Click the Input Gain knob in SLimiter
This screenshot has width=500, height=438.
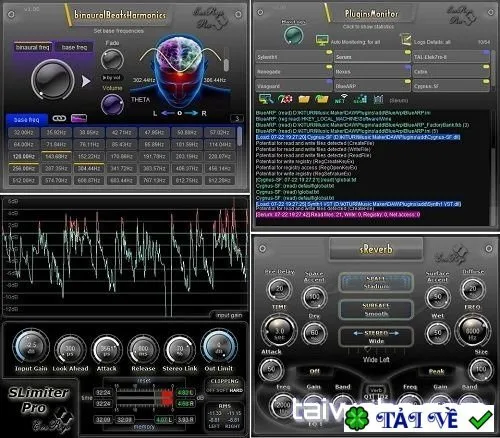tap(31, 347)
